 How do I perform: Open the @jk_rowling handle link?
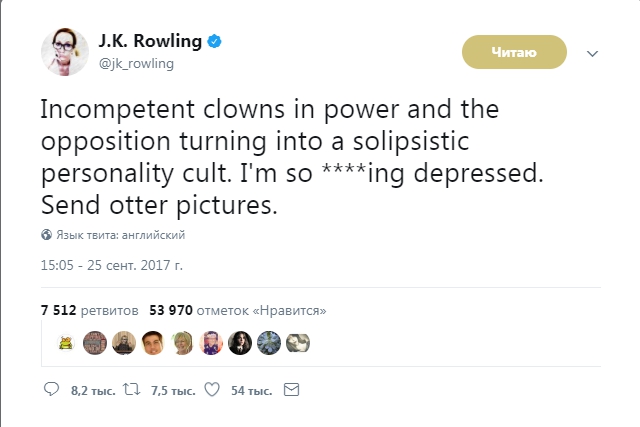(136, 64)
